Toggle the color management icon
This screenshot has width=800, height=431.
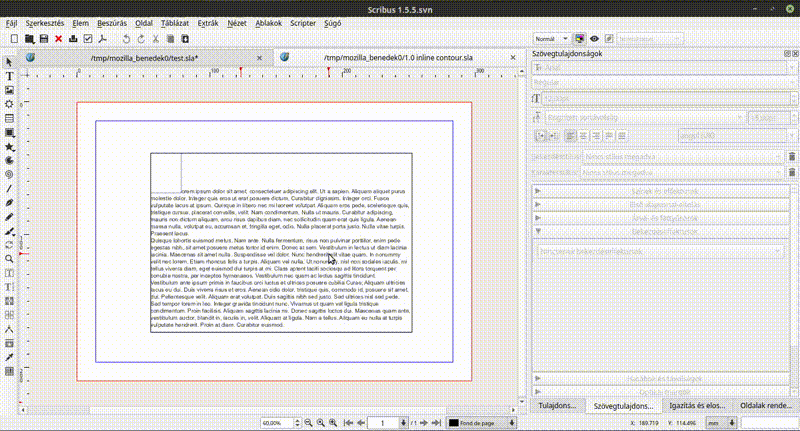coord(579,38)
